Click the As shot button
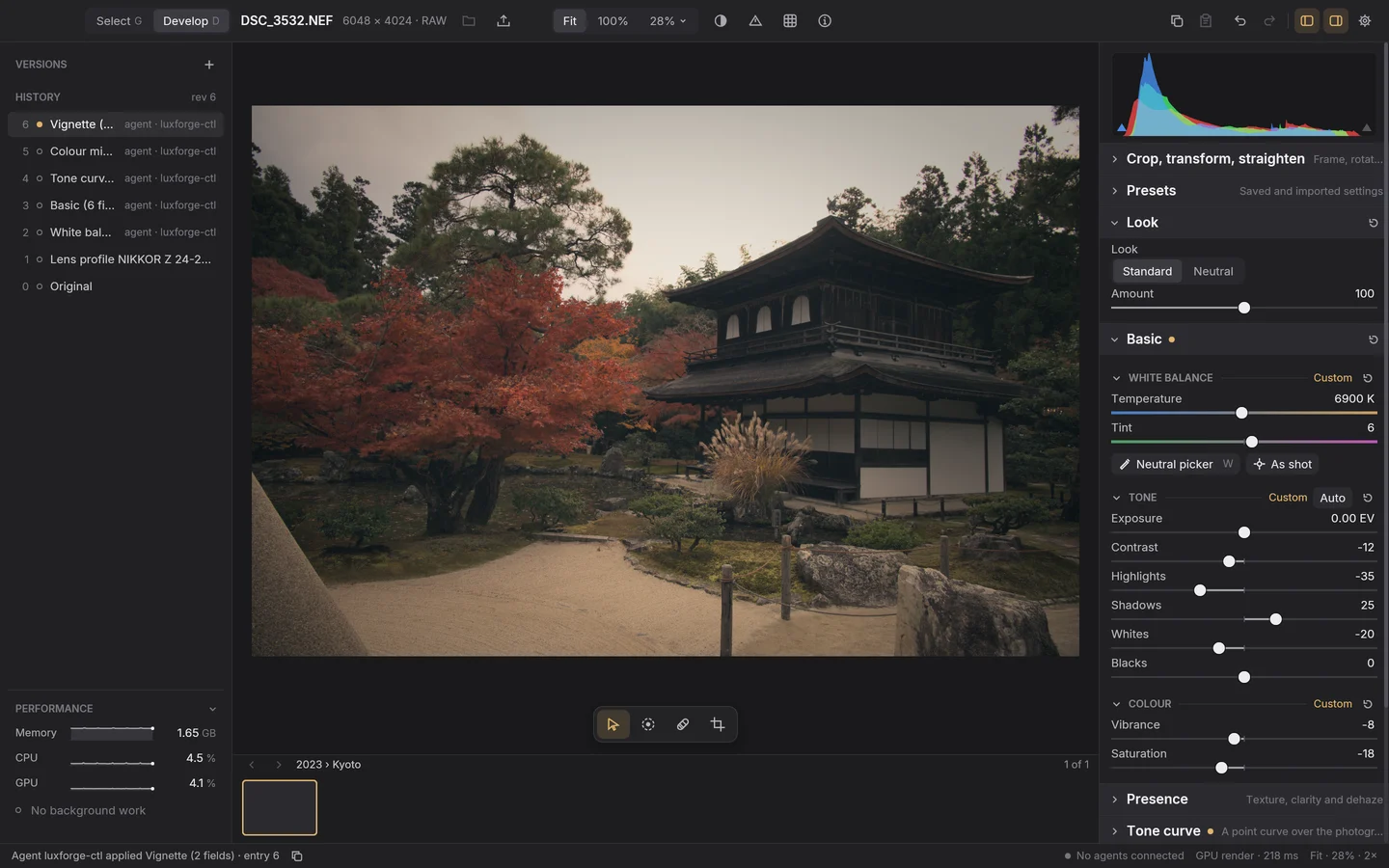The image size is (1389, 868). [1282, 465]
